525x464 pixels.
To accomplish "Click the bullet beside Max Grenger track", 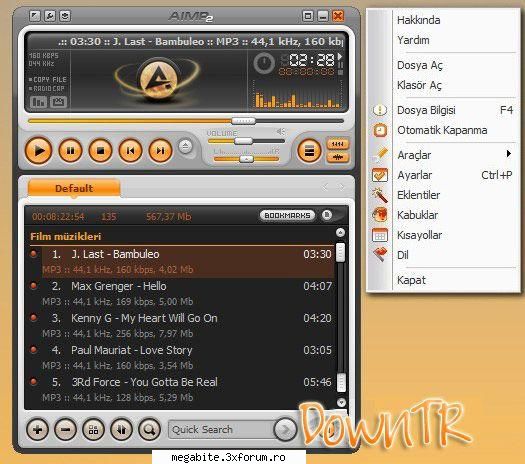I will pyautogui.click(x=33, y=286).
